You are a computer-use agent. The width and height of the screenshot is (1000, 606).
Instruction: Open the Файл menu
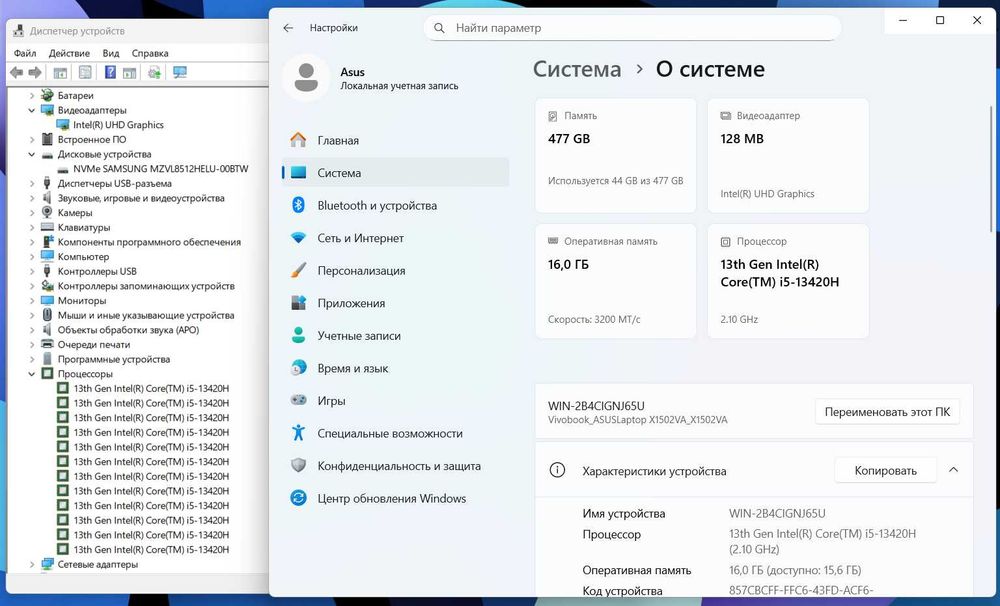point(25,53)
